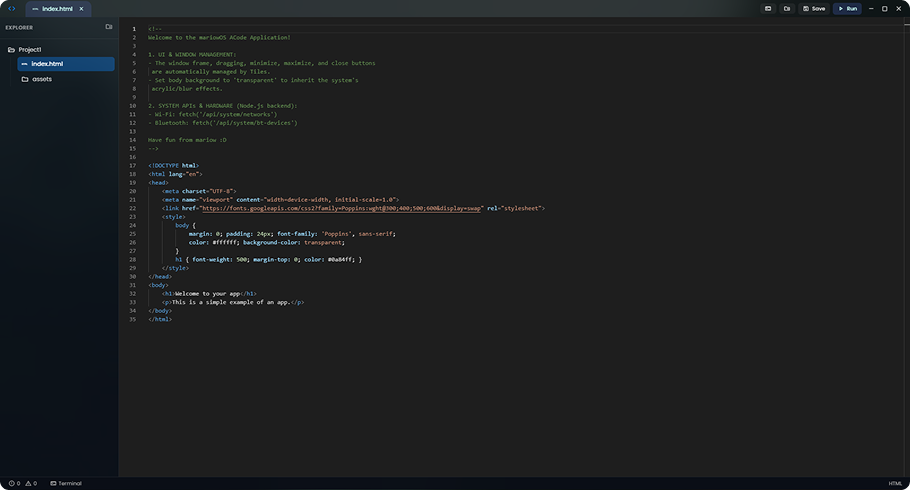
Task: Collapse the Project1 folder
Action: (x=24, y=49)
